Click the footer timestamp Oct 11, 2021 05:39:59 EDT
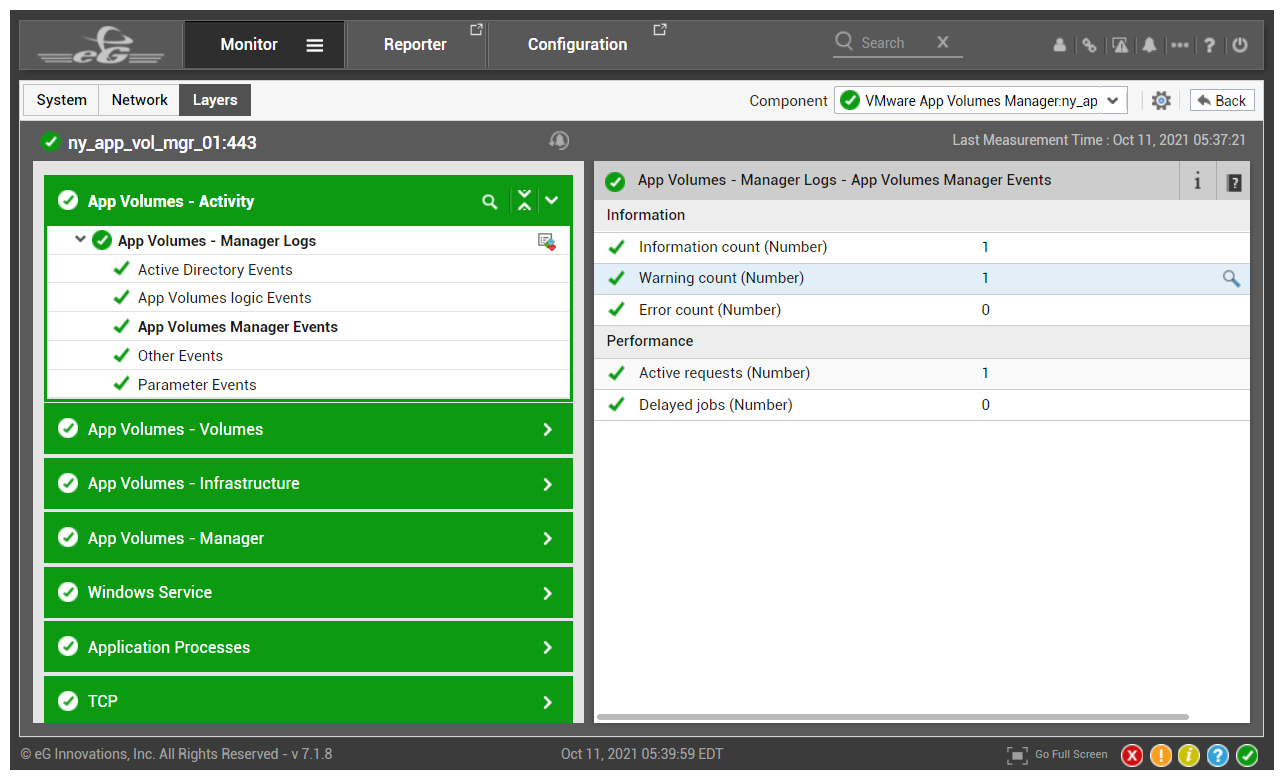The height and width of the screenshot is (780, 1284). click(x=642, y=754)
